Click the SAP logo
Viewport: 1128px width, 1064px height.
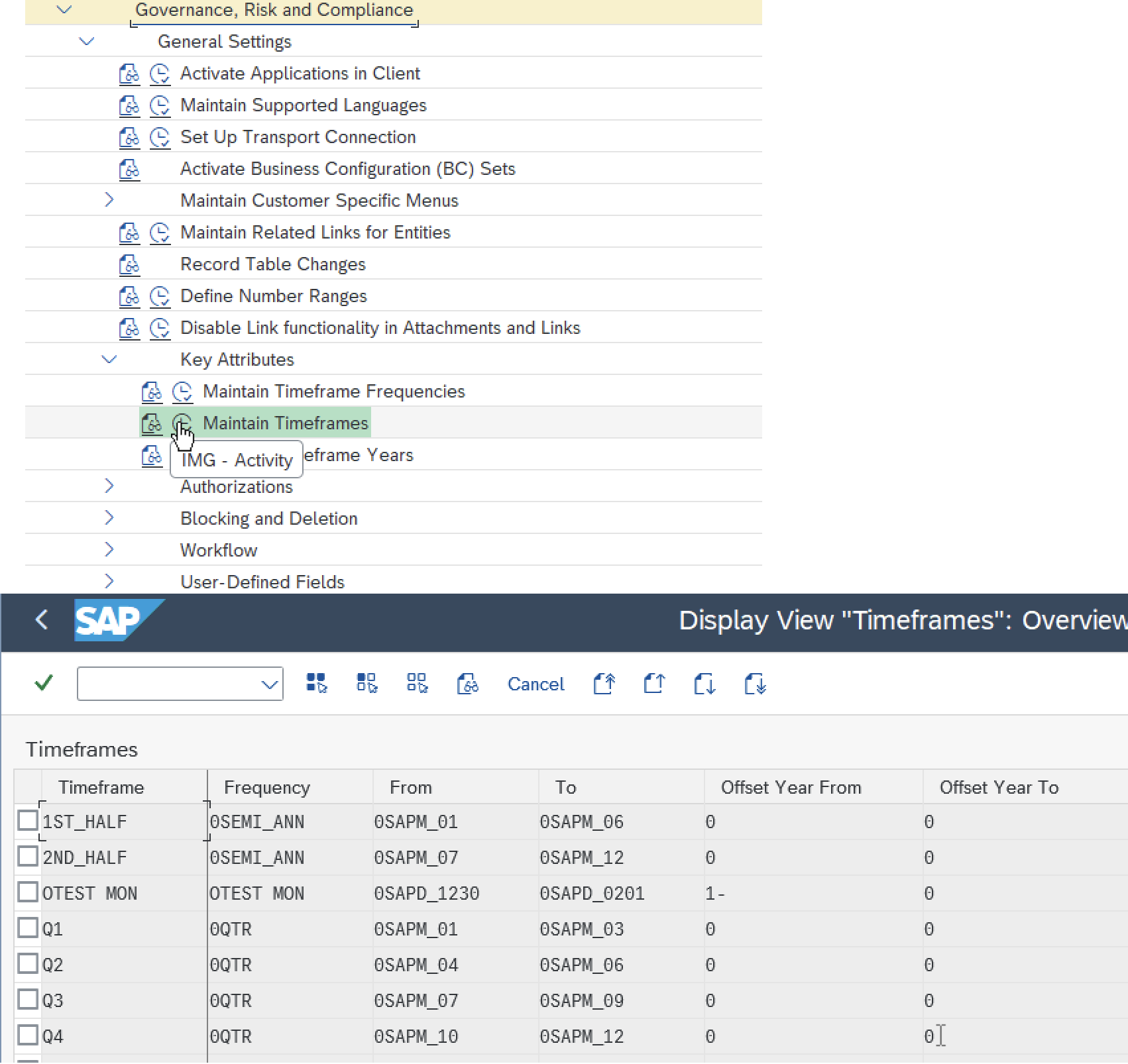(x=119, y=620)
